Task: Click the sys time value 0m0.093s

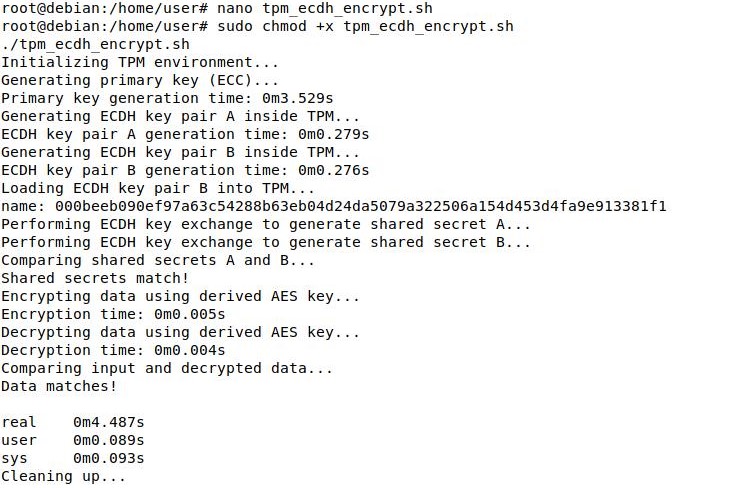Action: click(x=108, y=458)
